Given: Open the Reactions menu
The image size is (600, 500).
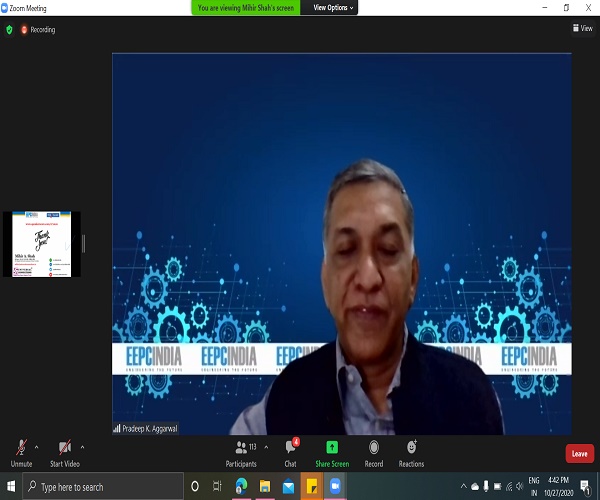Looking at the screenshot, I should coord(411,454).
